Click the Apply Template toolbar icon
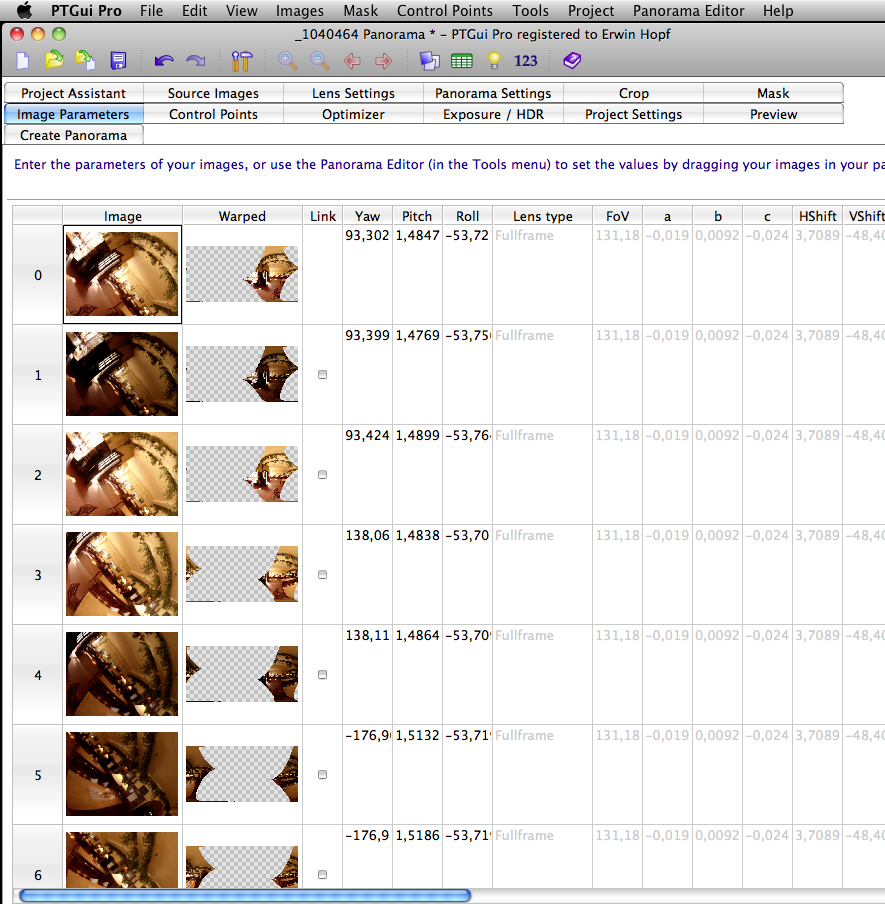This screenshot has width=885, height=904. 86,61
